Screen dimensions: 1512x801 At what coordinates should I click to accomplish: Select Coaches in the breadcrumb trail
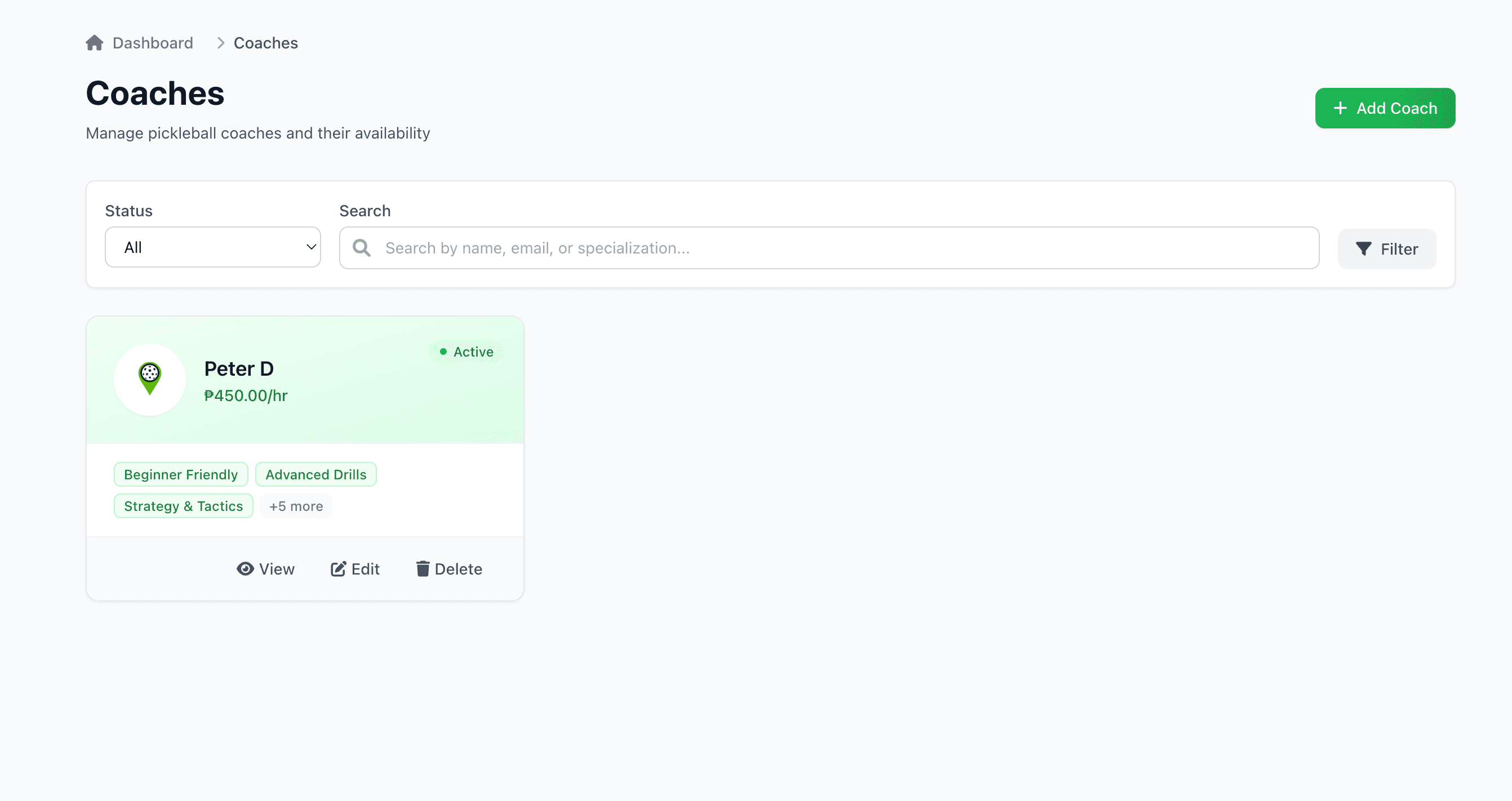(x=265, y=42)
